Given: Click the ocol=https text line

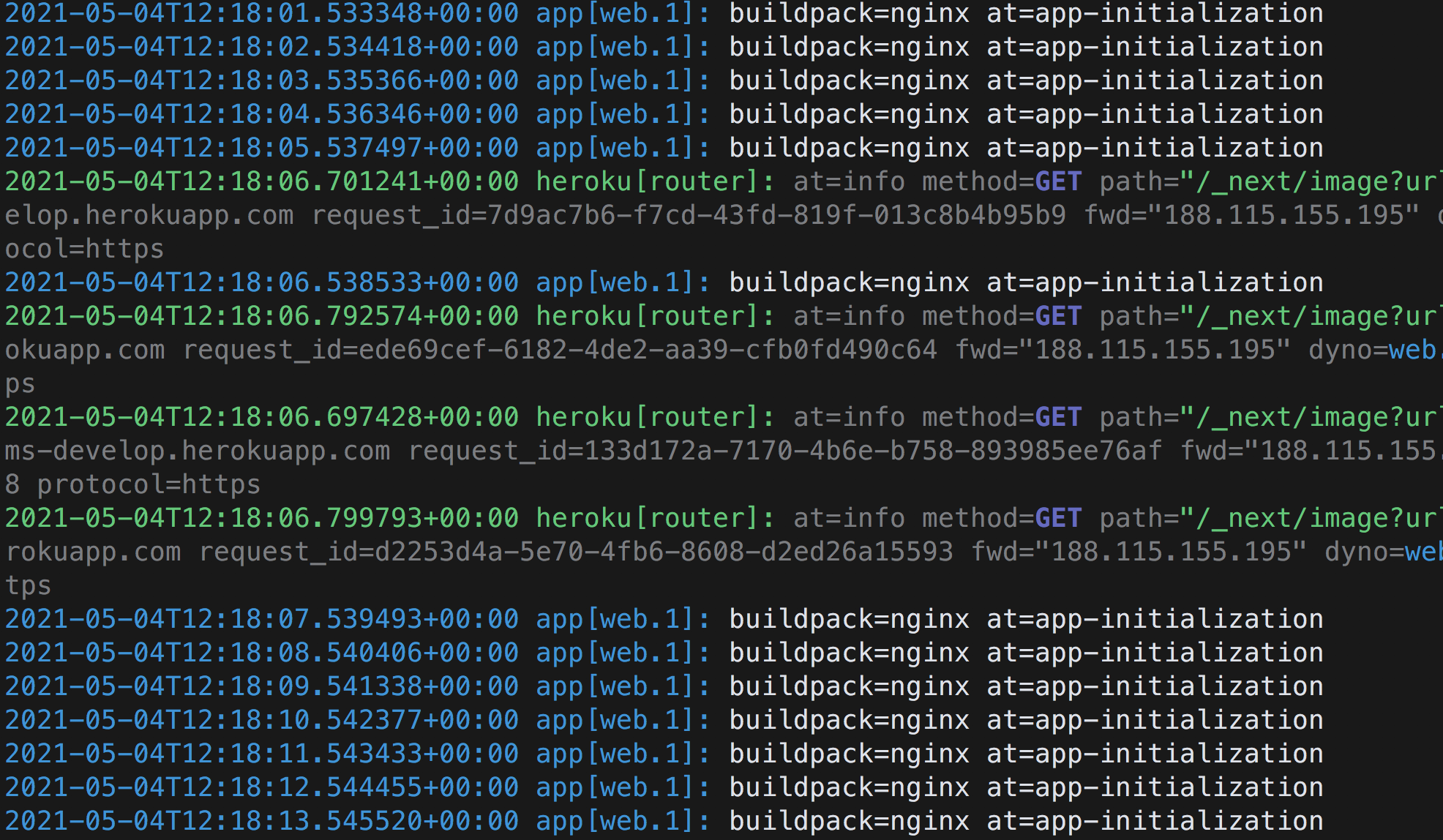Looking at the screenshot, I should (84, 249).
